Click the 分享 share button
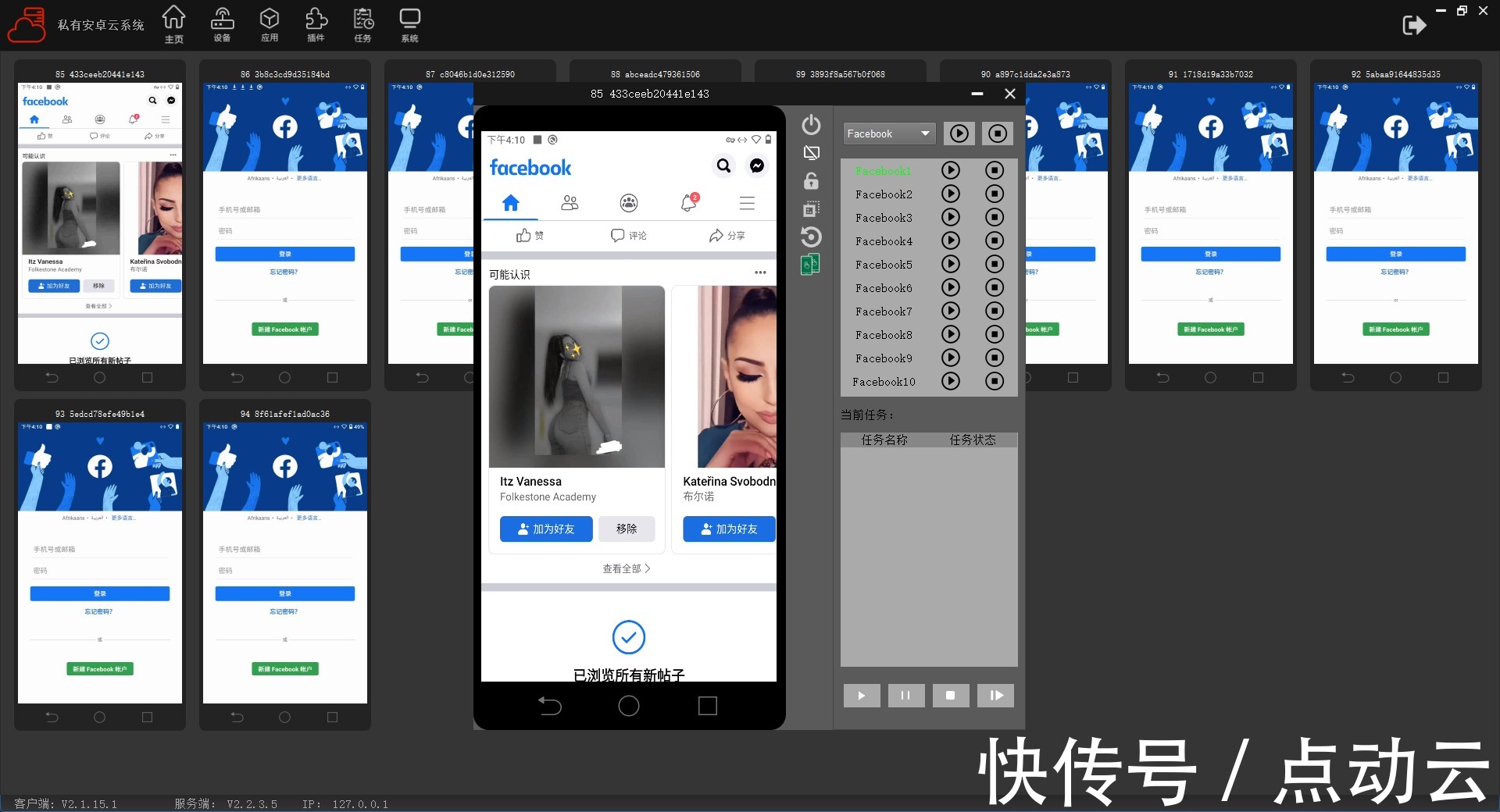Viewport: 1500px width, 812px height. pyautogui.click(x=727, y=235)
